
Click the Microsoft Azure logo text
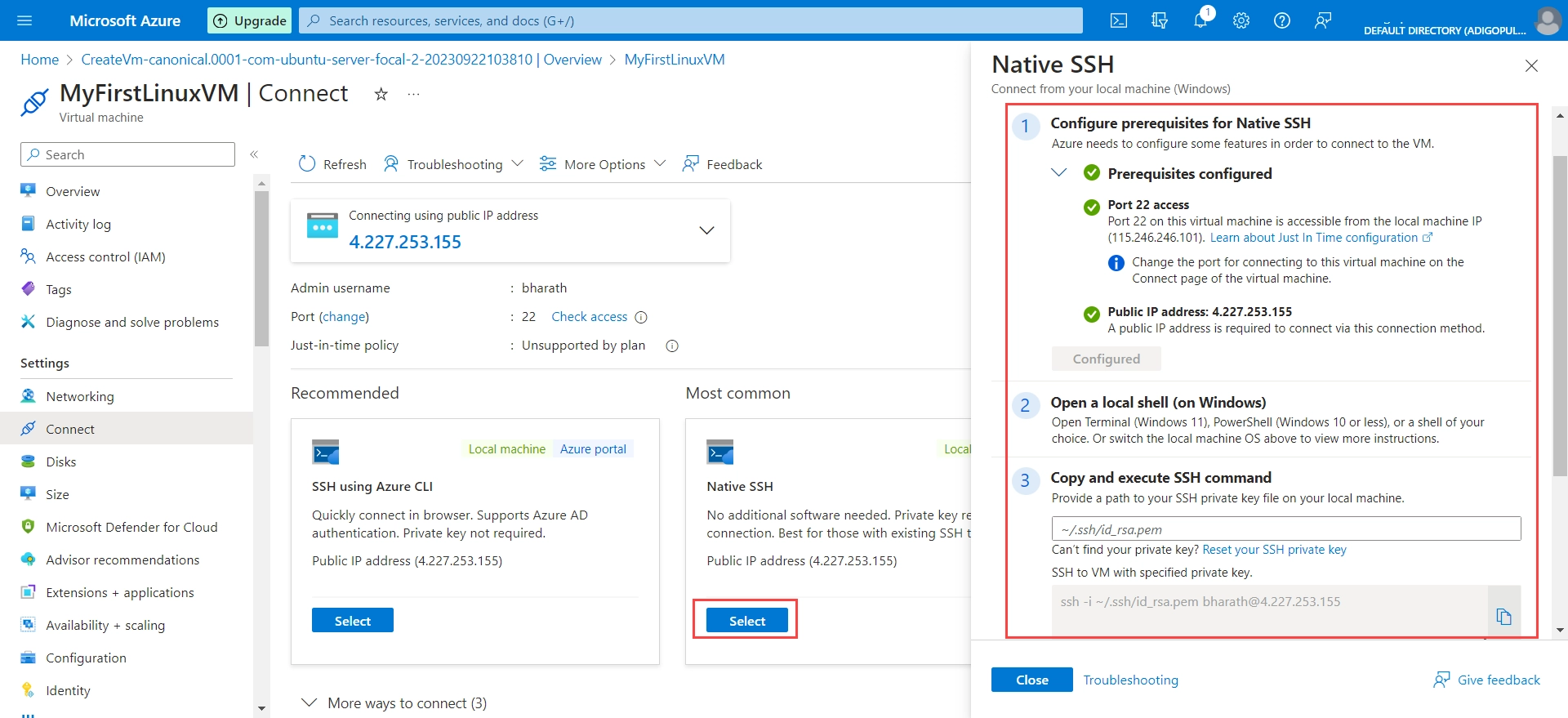pyautogui.click(x=125, y=20)
